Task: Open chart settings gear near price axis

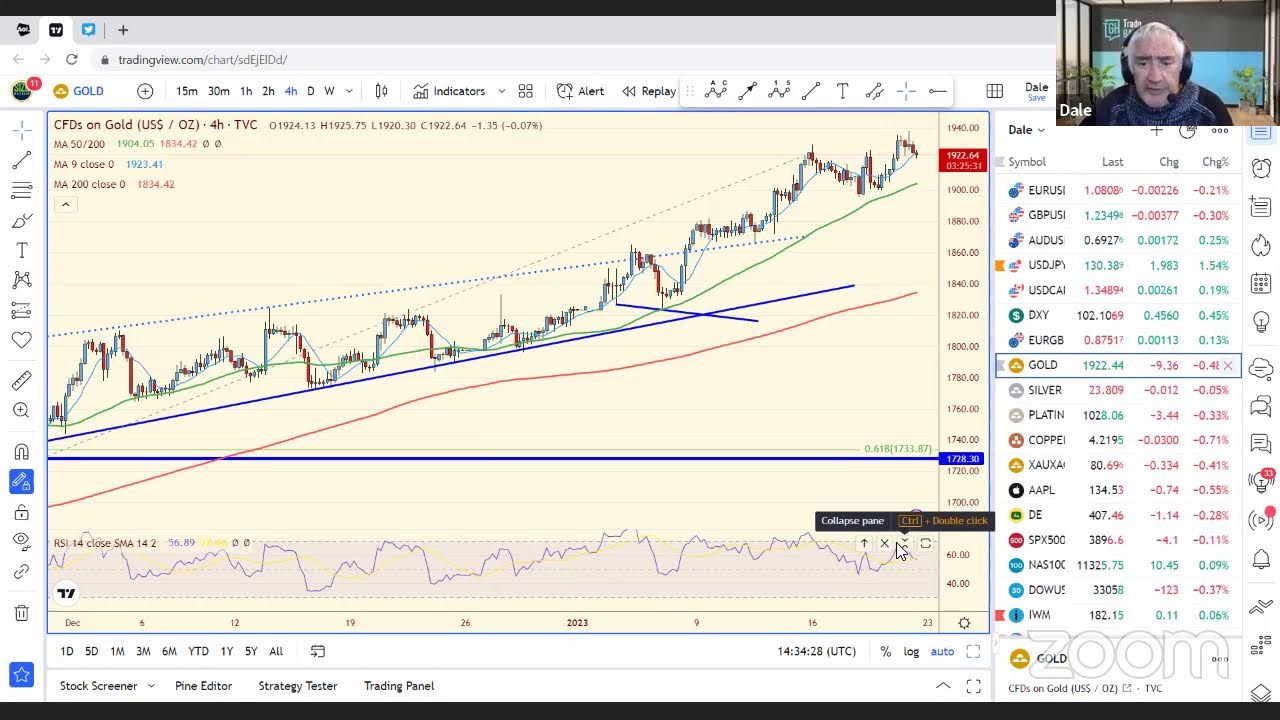Action: point(964,622)
